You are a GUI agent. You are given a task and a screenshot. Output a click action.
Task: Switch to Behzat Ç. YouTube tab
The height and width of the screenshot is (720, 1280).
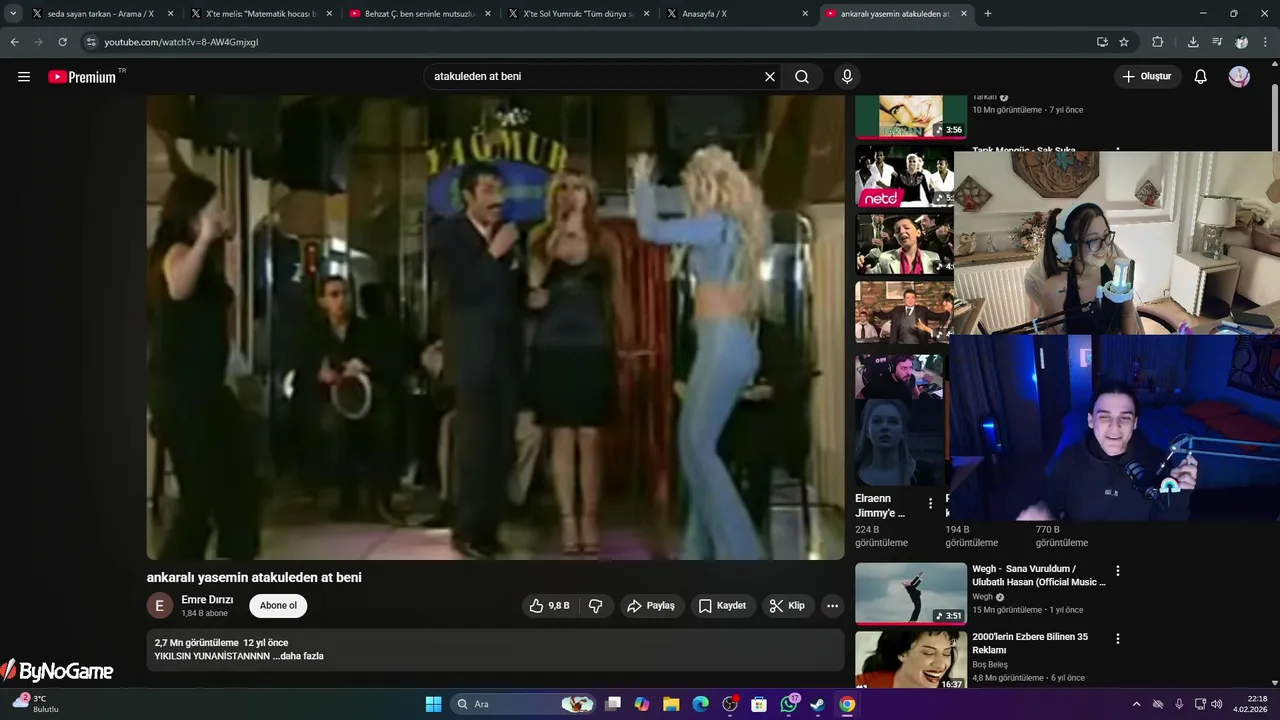[x=420, y=14]
